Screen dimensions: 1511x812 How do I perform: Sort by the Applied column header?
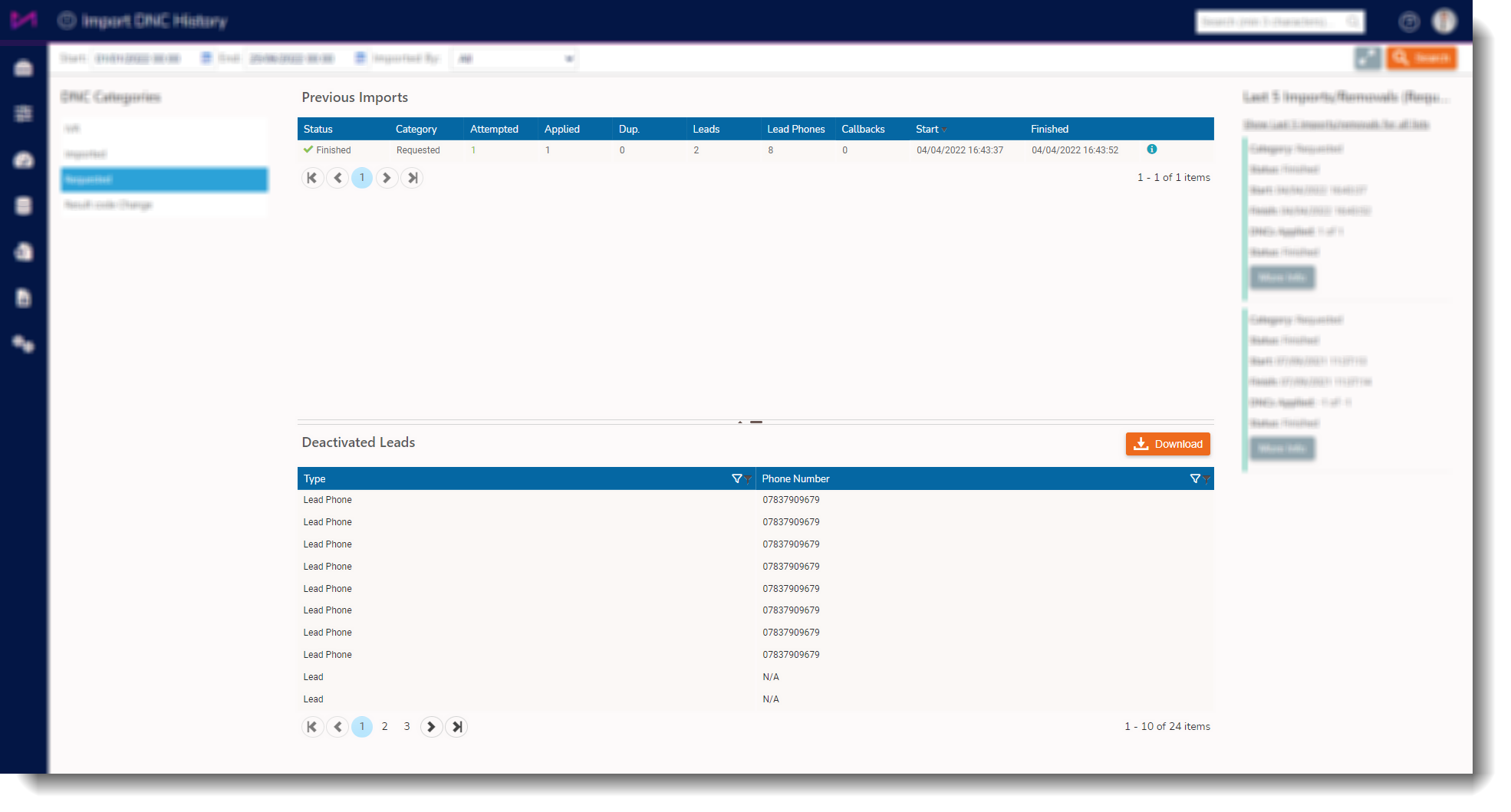click(x=562, y=129)
